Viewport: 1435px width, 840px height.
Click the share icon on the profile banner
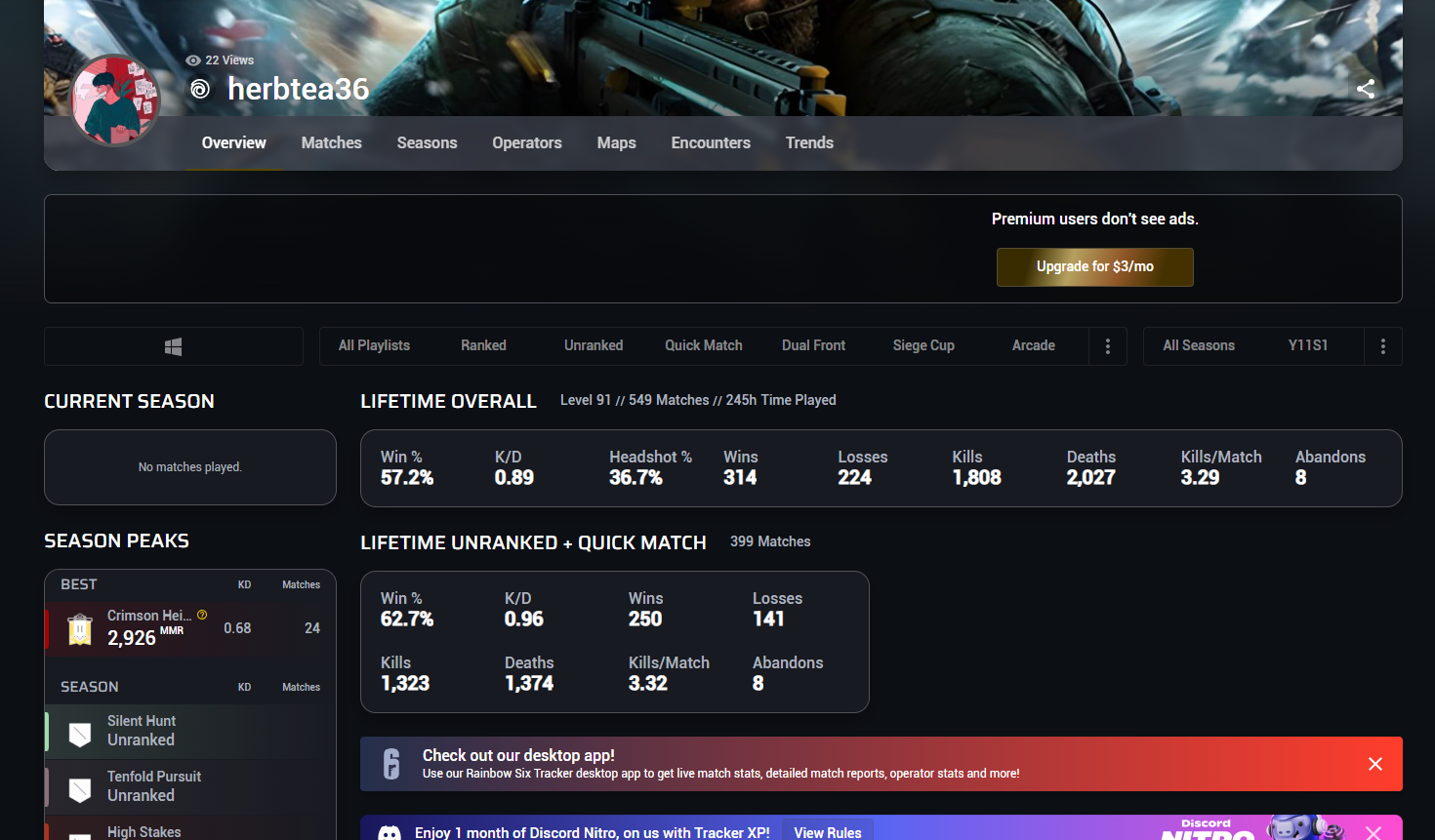pos(1366,89)
